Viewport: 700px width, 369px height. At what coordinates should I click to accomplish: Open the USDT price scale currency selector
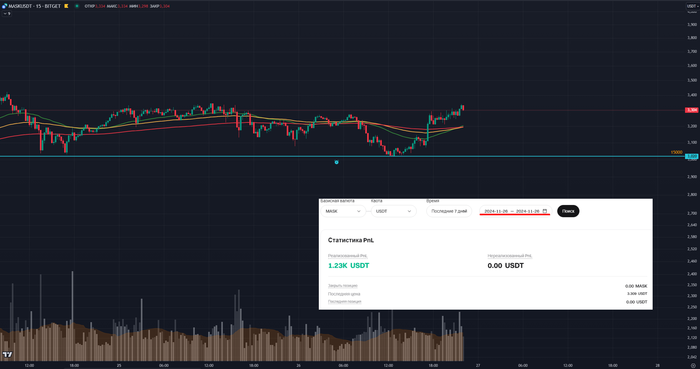tap(692, 6)
